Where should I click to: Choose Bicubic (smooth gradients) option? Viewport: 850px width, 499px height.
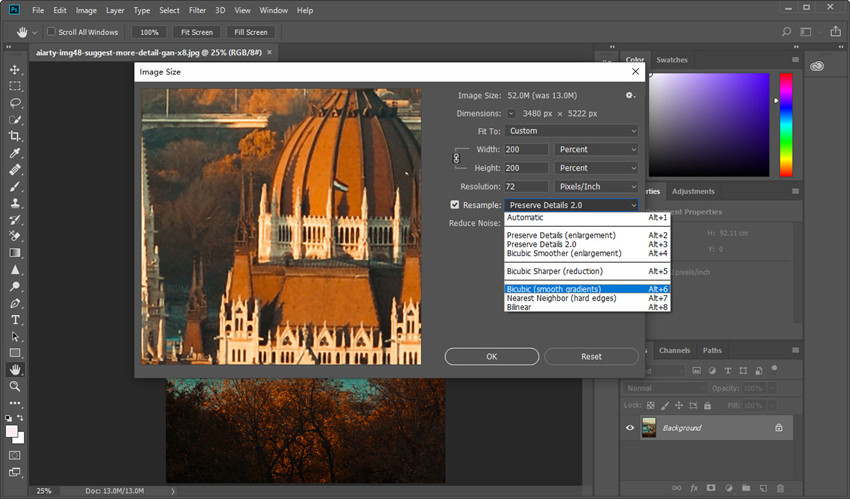587,289
